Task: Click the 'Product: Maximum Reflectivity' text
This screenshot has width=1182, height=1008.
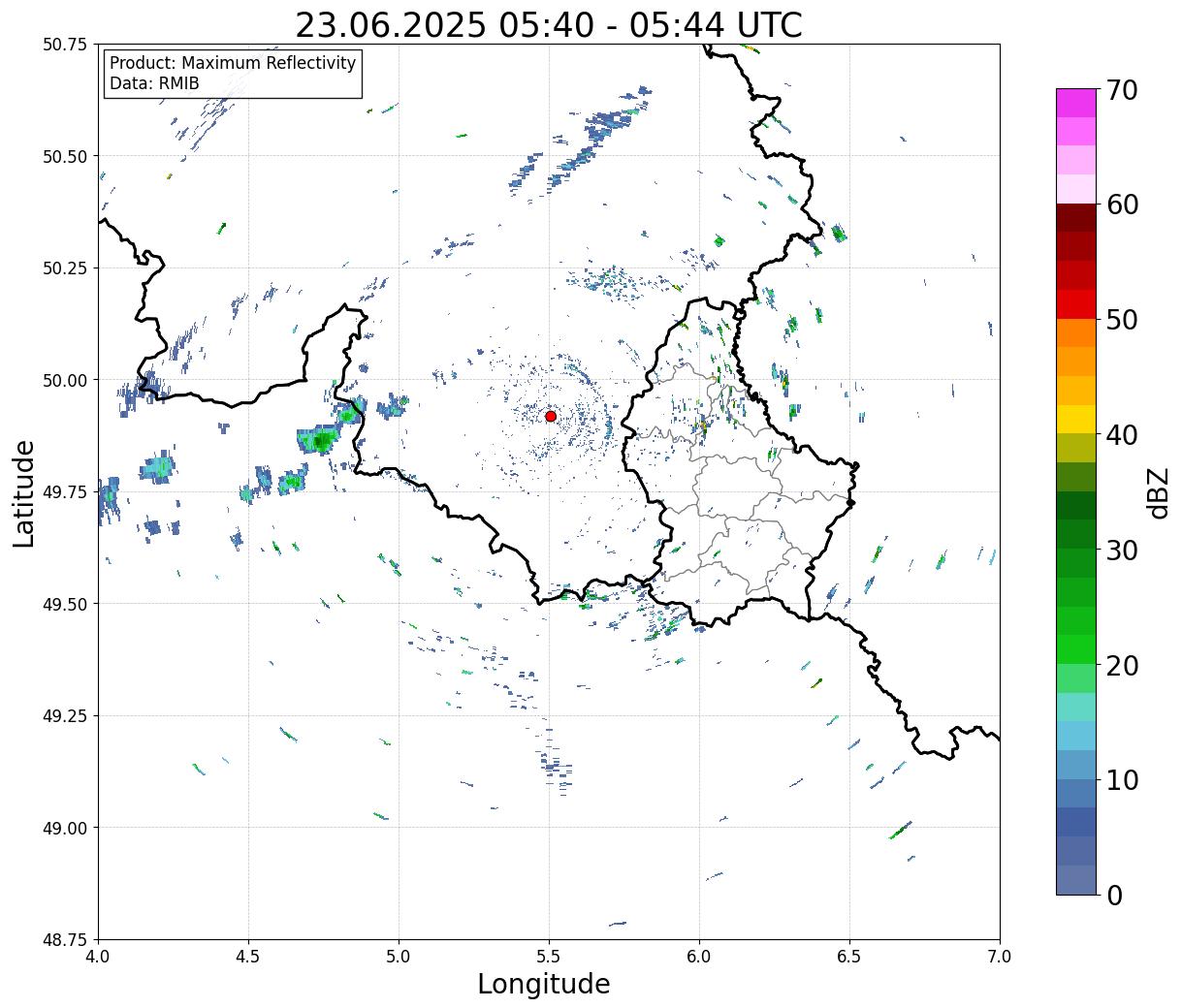Action: click(x=233, y=63)
